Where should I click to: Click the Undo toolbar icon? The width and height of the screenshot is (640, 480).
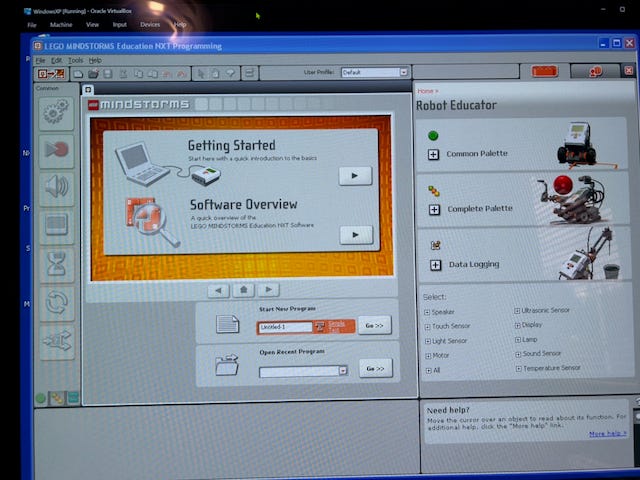pyautogui.click(x=167, y=74)
